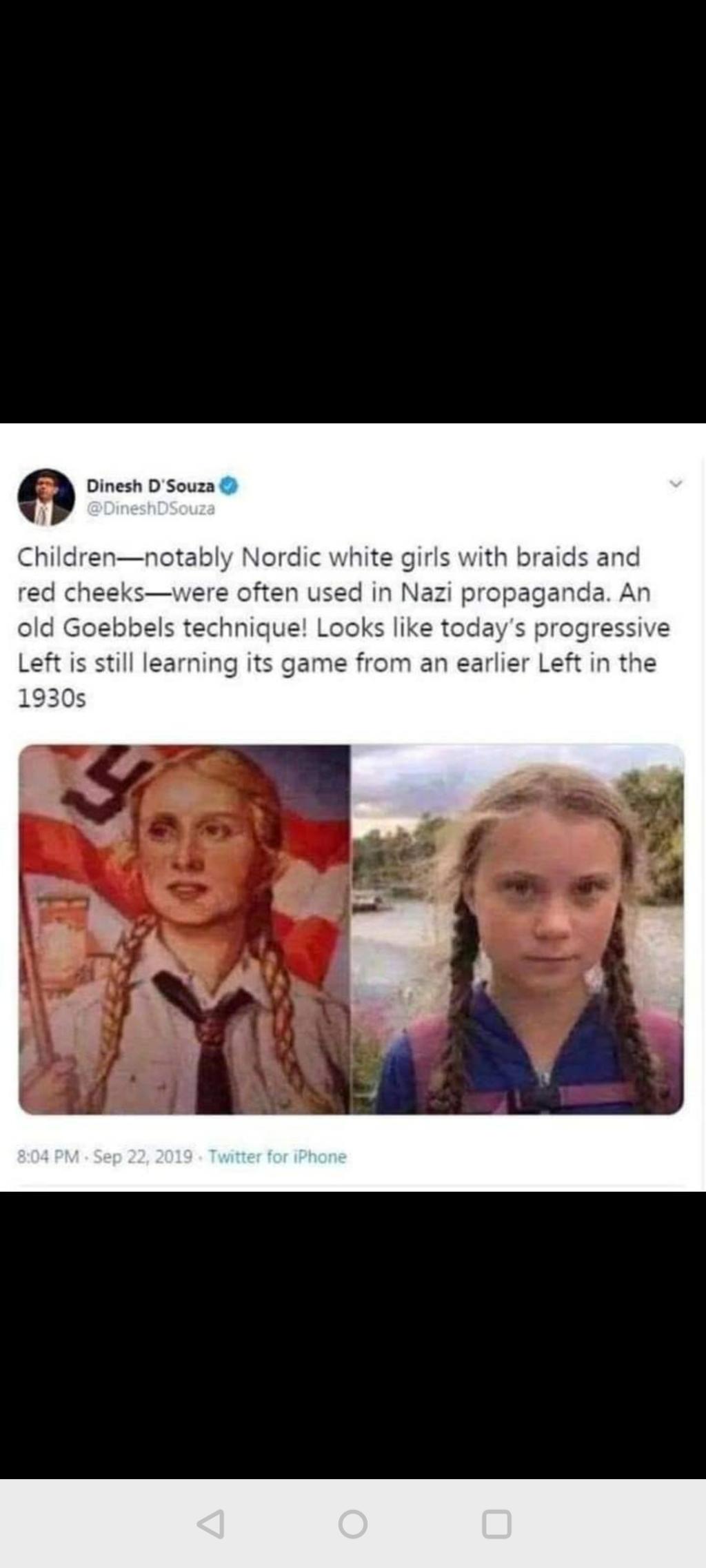
Task: Open recent apps with square icon
Action: tap(496, 1524)
